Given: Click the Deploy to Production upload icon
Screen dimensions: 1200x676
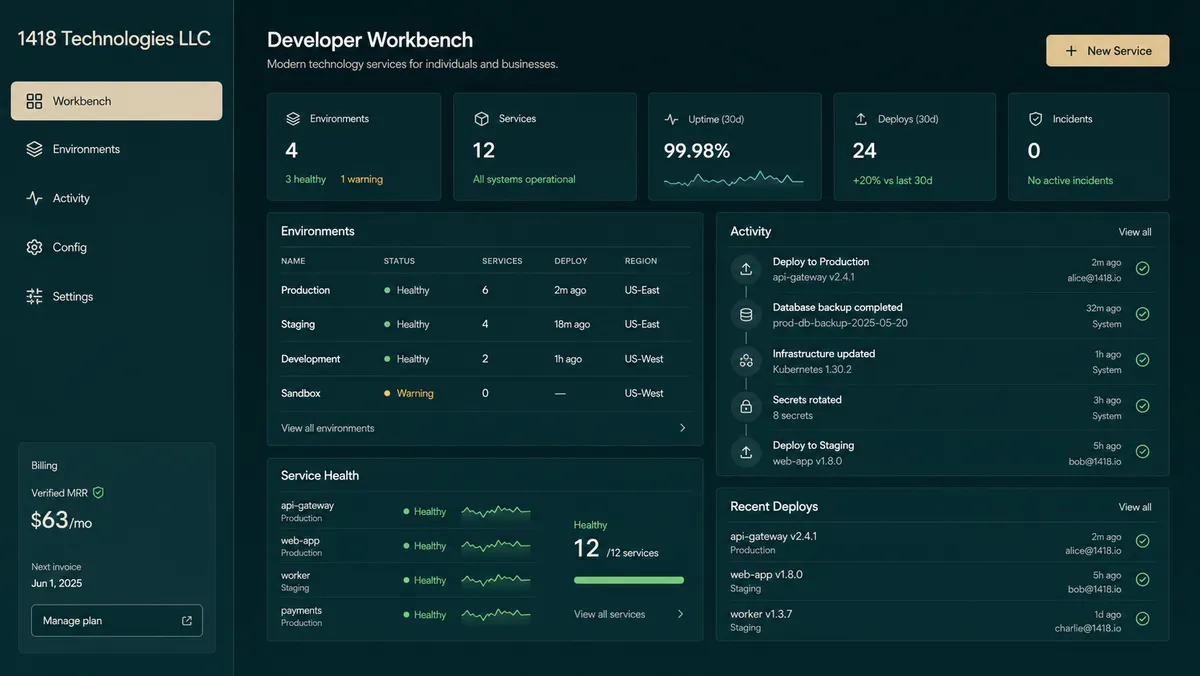Looking at the screenshot, I should [746, 269].
